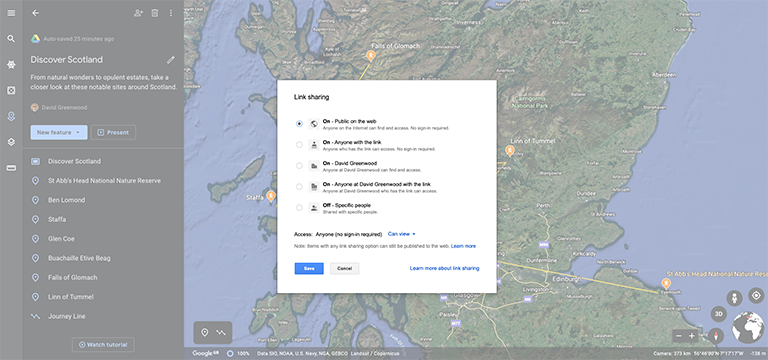
Task: Open Voyager ship wheel icon
Action: [11, 64]
